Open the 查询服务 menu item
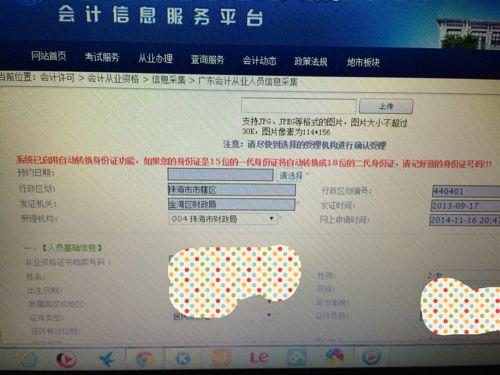This screenshot has width=500, height=375. [207, 60]
